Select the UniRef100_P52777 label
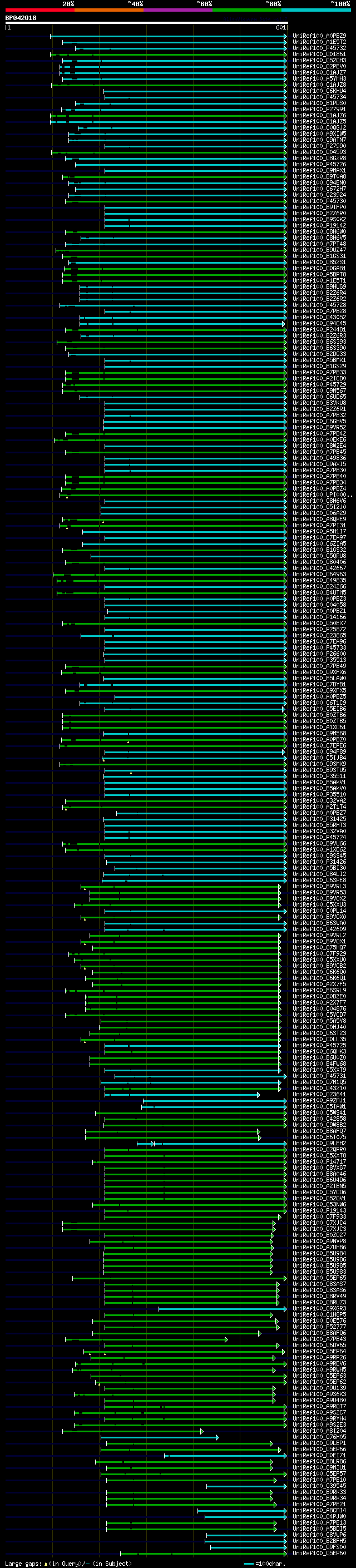 (319, 1327)
